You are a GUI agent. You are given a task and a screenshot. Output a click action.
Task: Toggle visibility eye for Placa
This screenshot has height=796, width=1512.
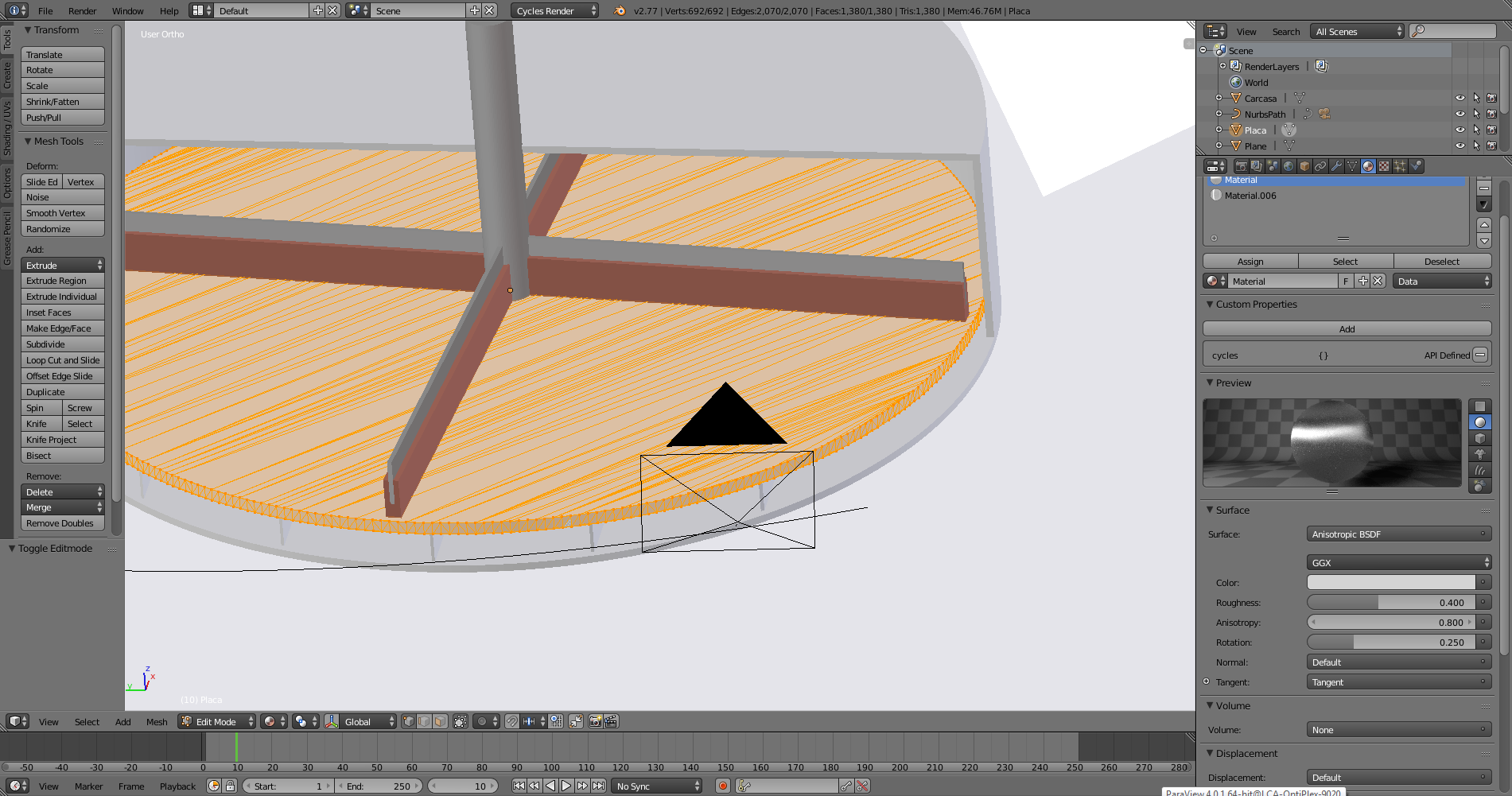(1460, 130)
